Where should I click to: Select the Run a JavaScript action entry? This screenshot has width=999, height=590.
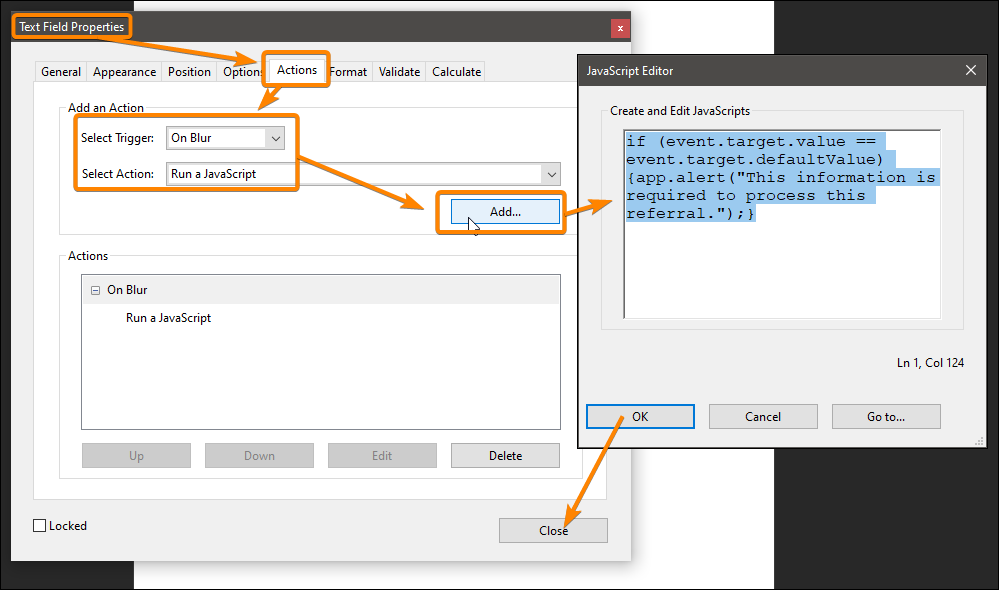point(170,317)
